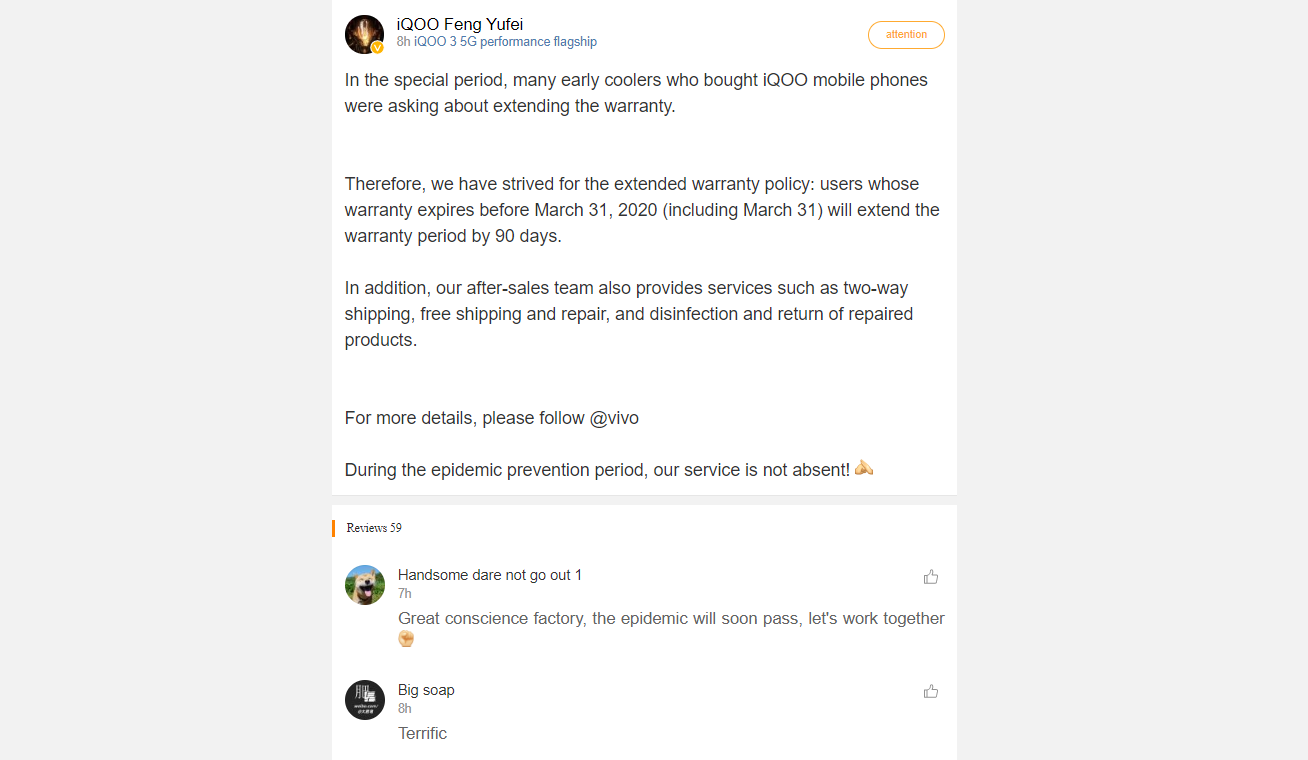Click the fist emoji in the first comment
Image resolution: width=1308 pixels, height=760 pixels.
coord(407,638)
